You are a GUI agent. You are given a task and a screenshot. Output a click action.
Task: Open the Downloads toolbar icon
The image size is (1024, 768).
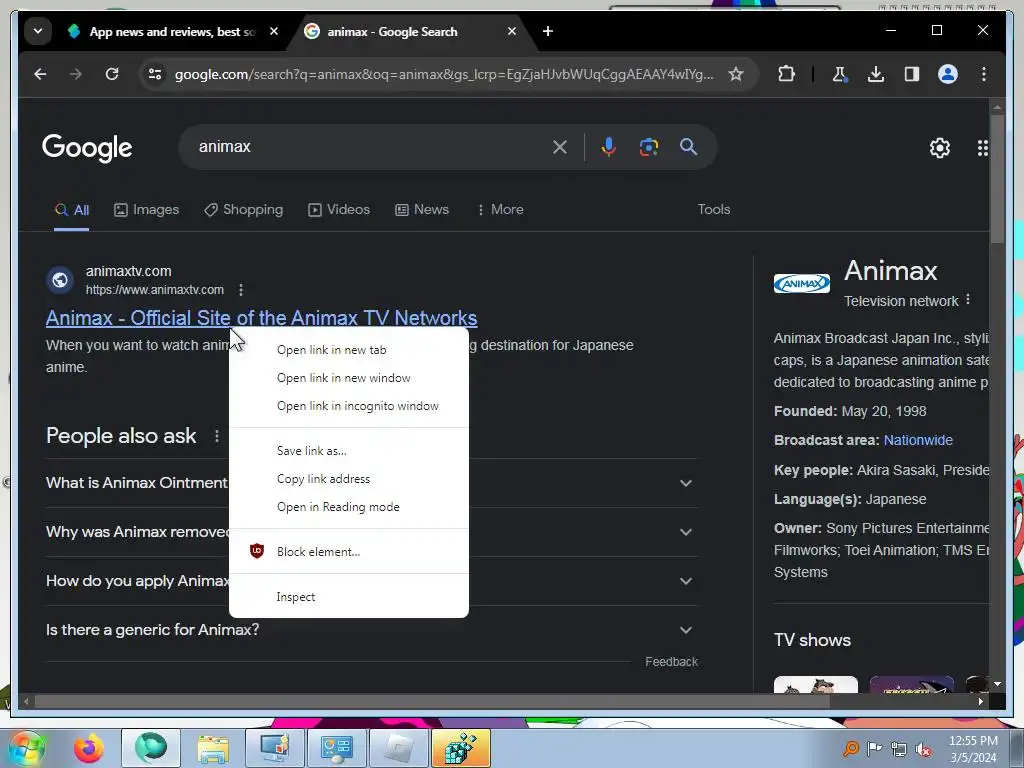[x=876, y=74]
